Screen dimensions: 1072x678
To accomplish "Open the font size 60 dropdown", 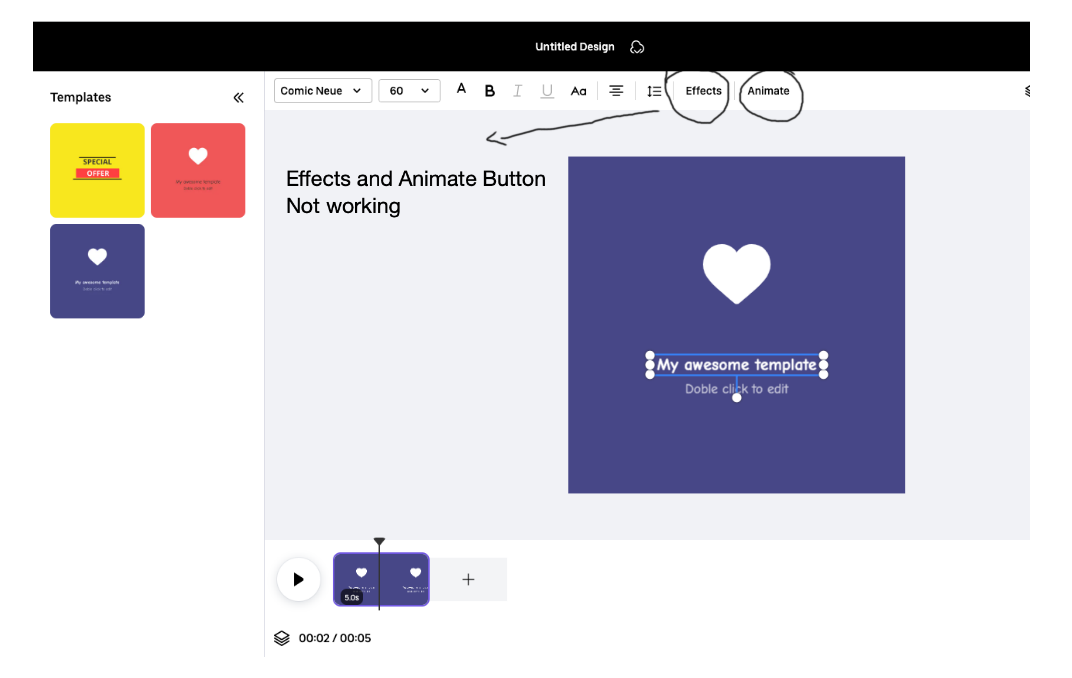I will [x=409, y=91].
